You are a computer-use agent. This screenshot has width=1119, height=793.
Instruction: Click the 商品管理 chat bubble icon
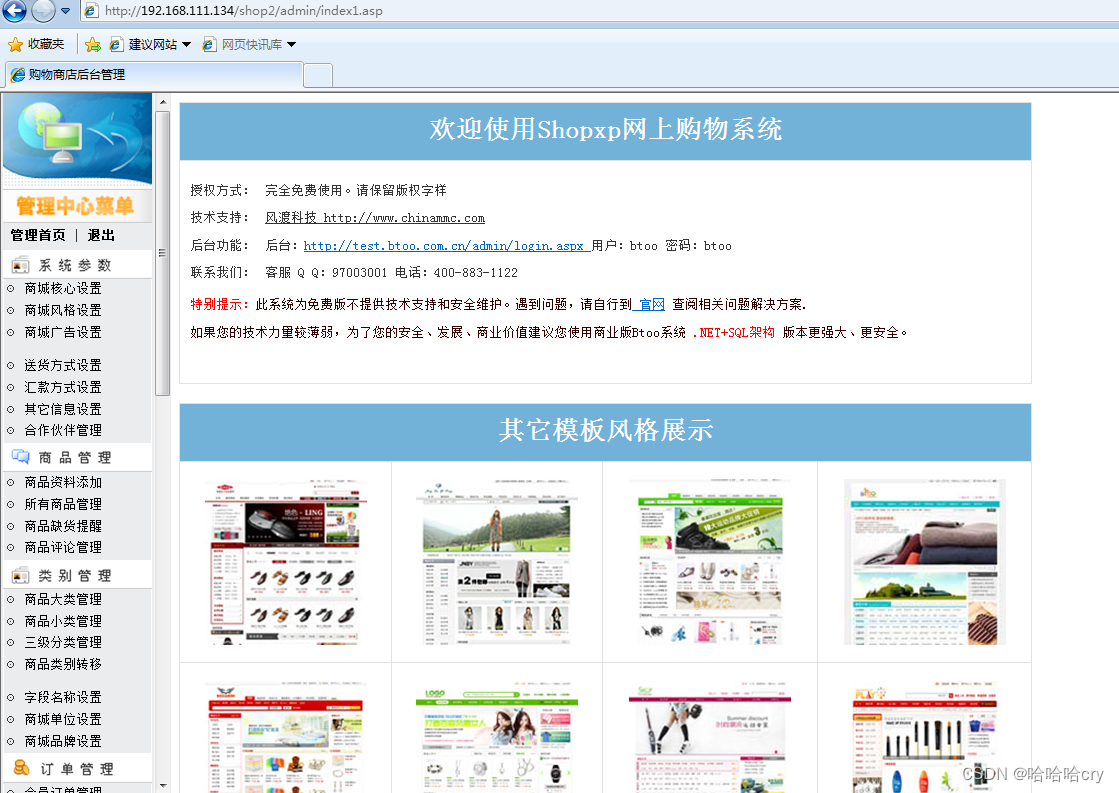[20, 457]
